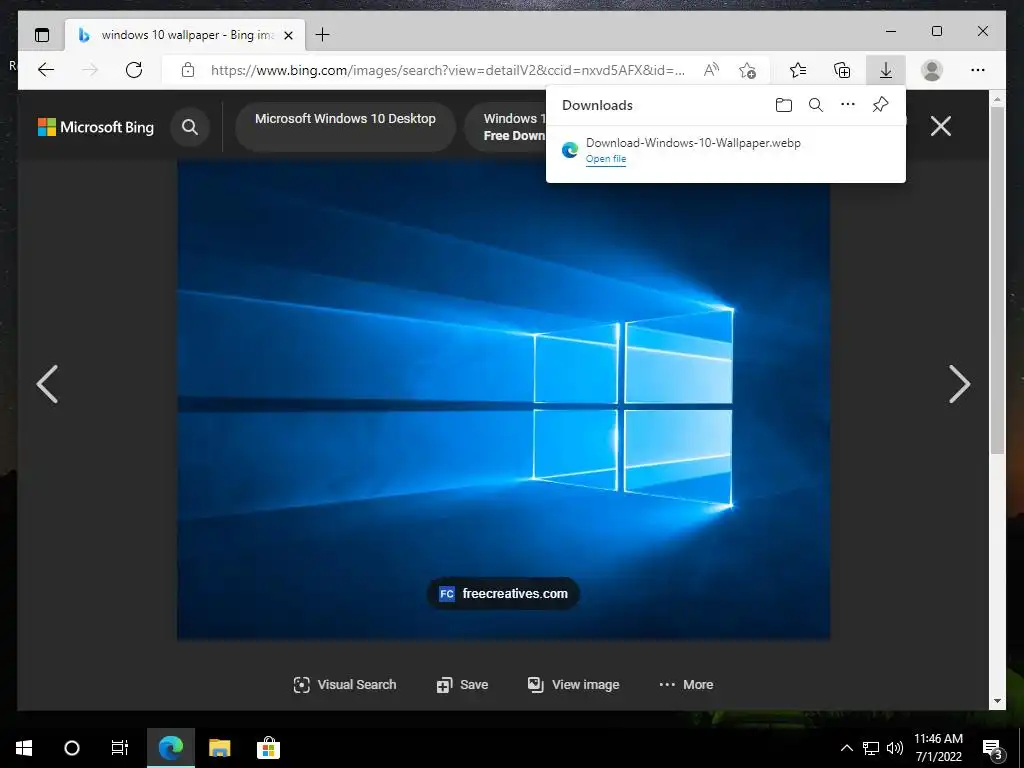Close the windows 10 wallpaper tab
The width and height of the screenshot is (1024, 768).
tap(288, 35)
